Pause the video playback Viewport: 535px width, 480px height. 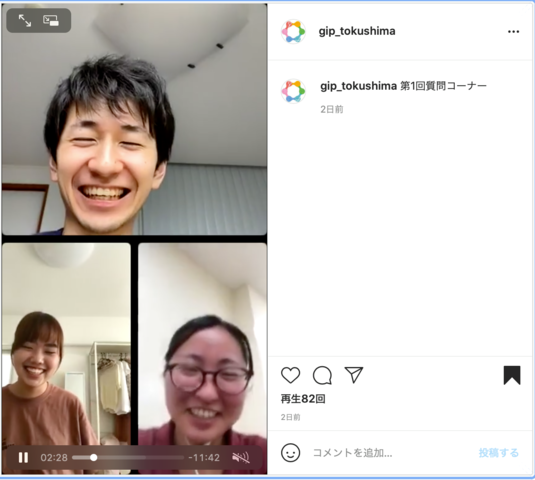tap(23, 457)
